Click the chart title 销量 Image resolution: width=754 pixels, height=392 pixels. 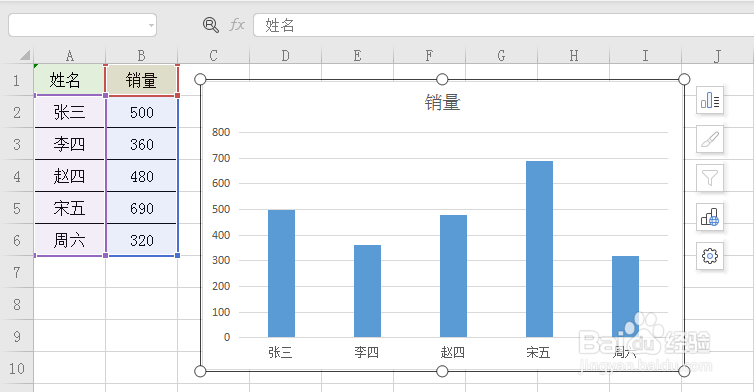pos(442,102)
